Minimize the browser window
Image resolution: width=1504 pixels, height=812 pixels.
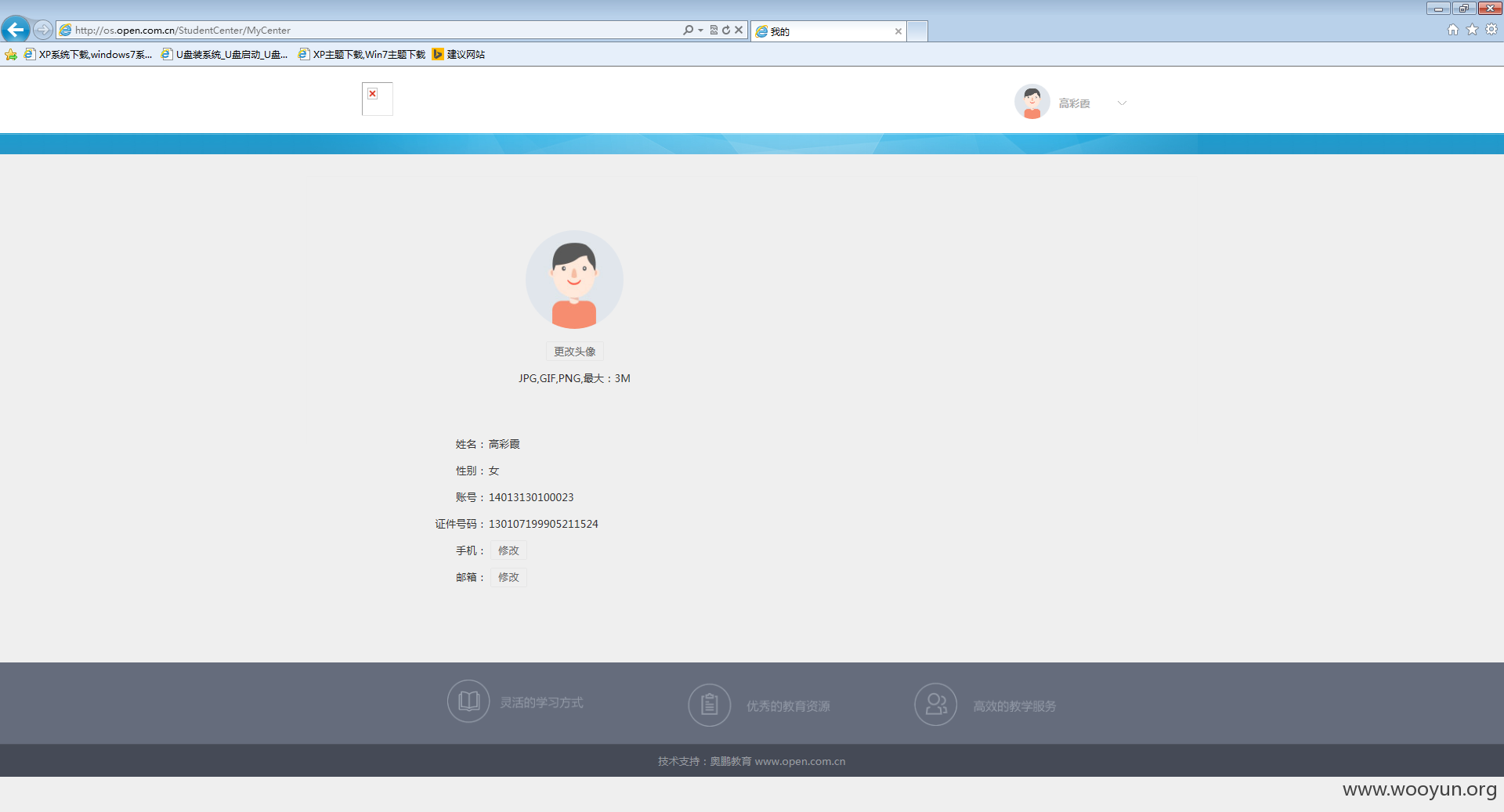1438,8
